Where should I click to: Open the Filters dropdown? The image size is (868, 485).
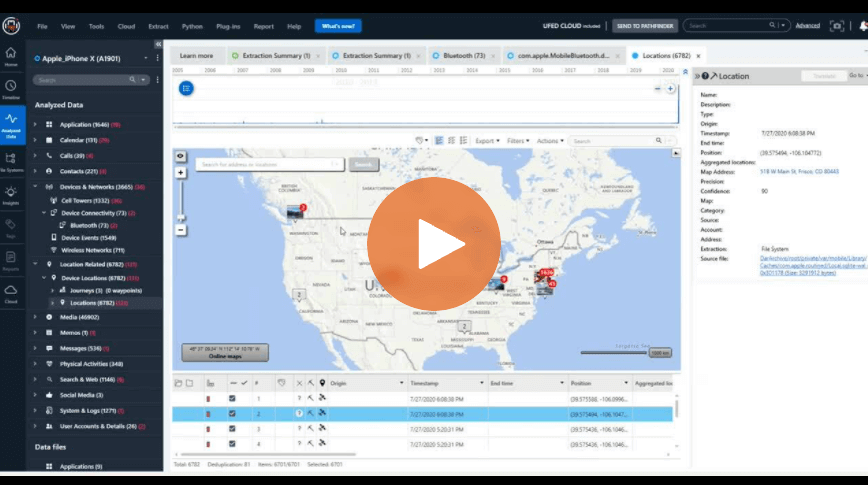click(518, 141)
